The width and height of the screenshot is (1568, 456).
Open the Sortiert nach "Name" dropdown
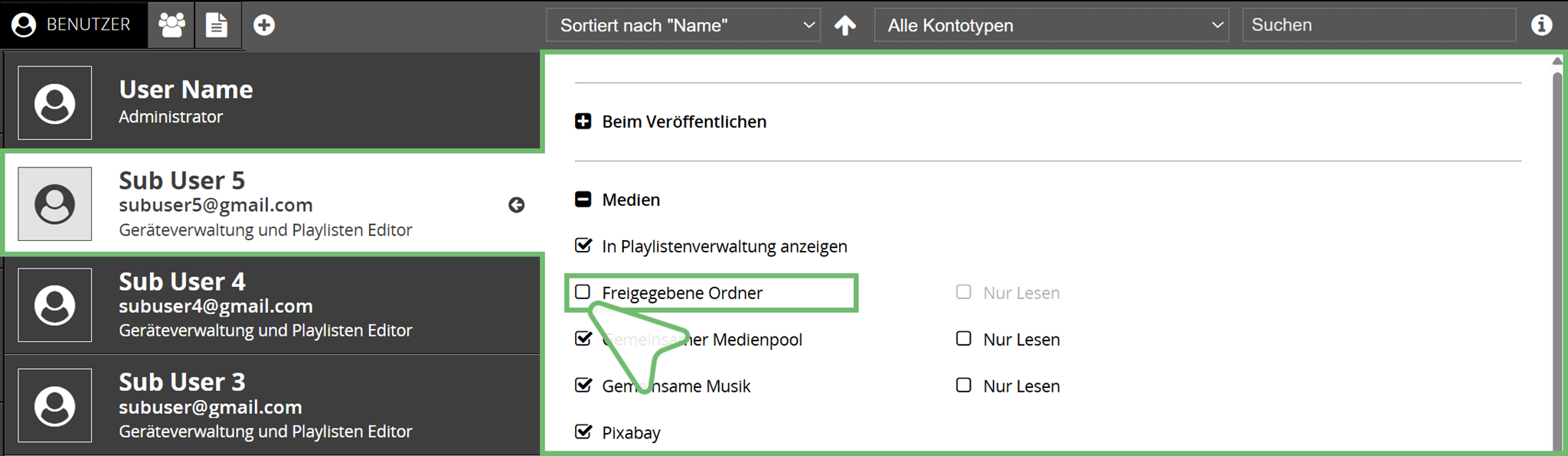683,25
